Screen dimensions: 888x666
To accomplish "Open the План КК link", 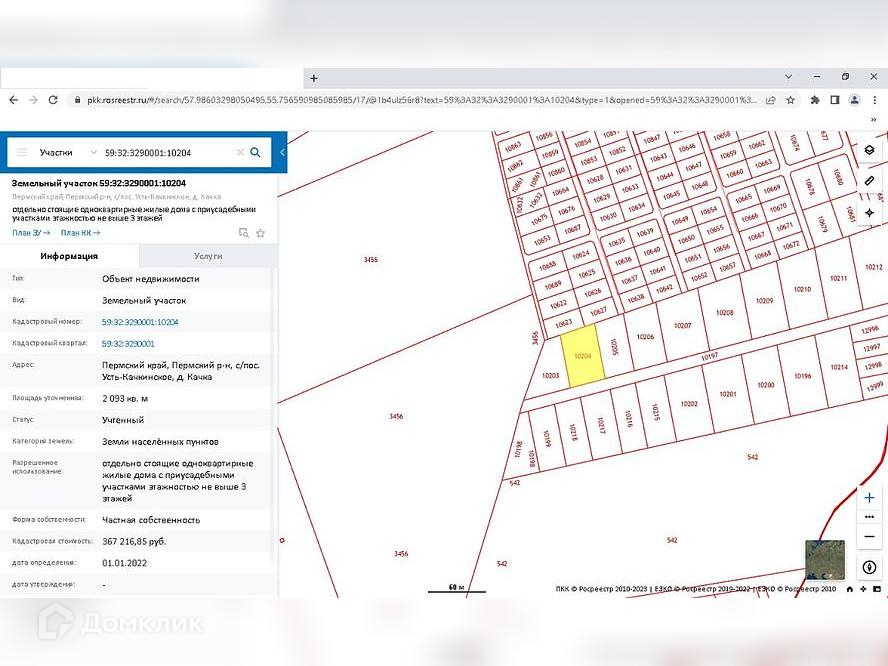I will [x=80, y=233].
